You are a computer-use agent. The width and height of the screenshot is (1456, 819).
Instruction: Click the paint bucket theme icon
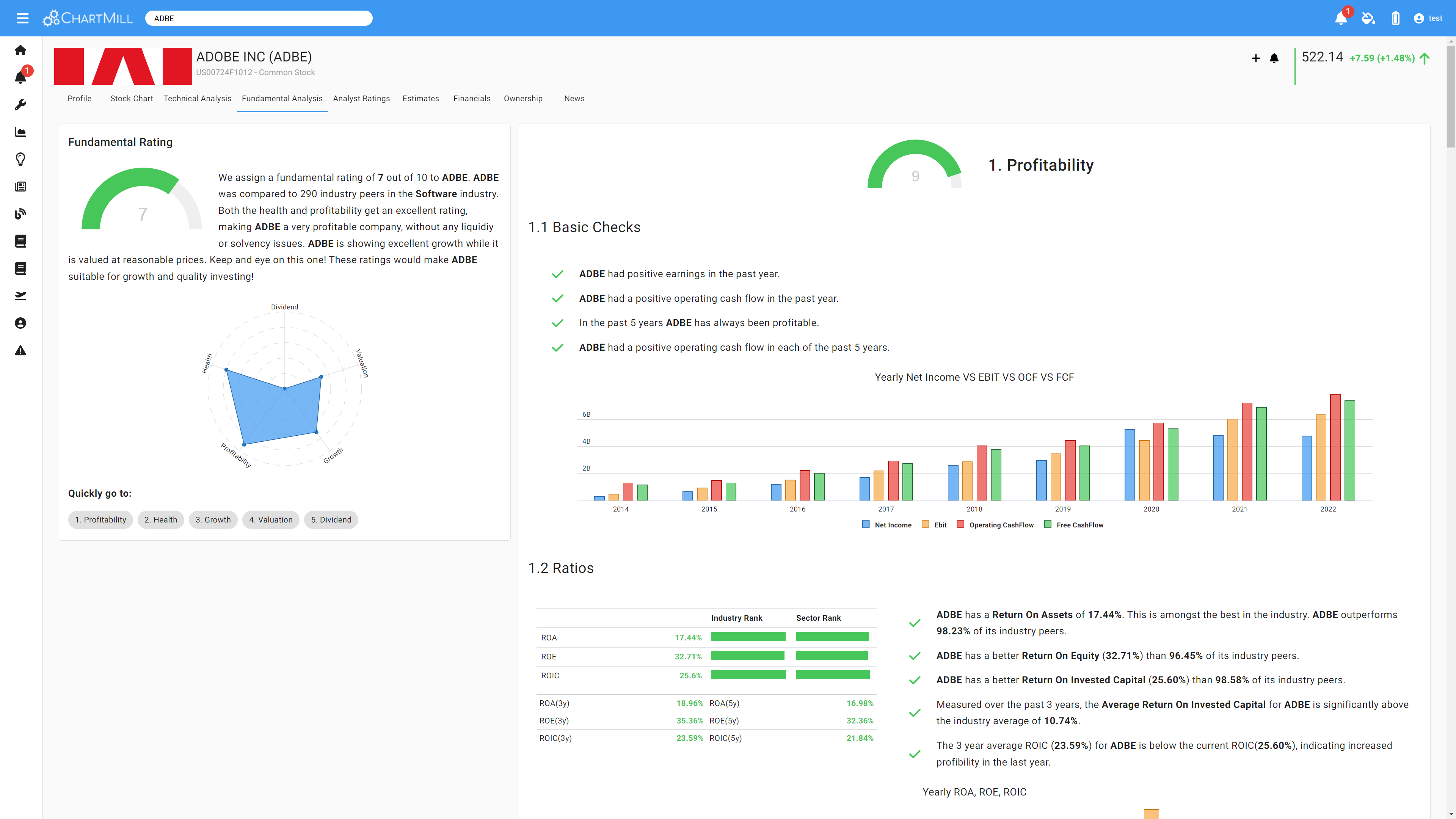coord(1368,18)
